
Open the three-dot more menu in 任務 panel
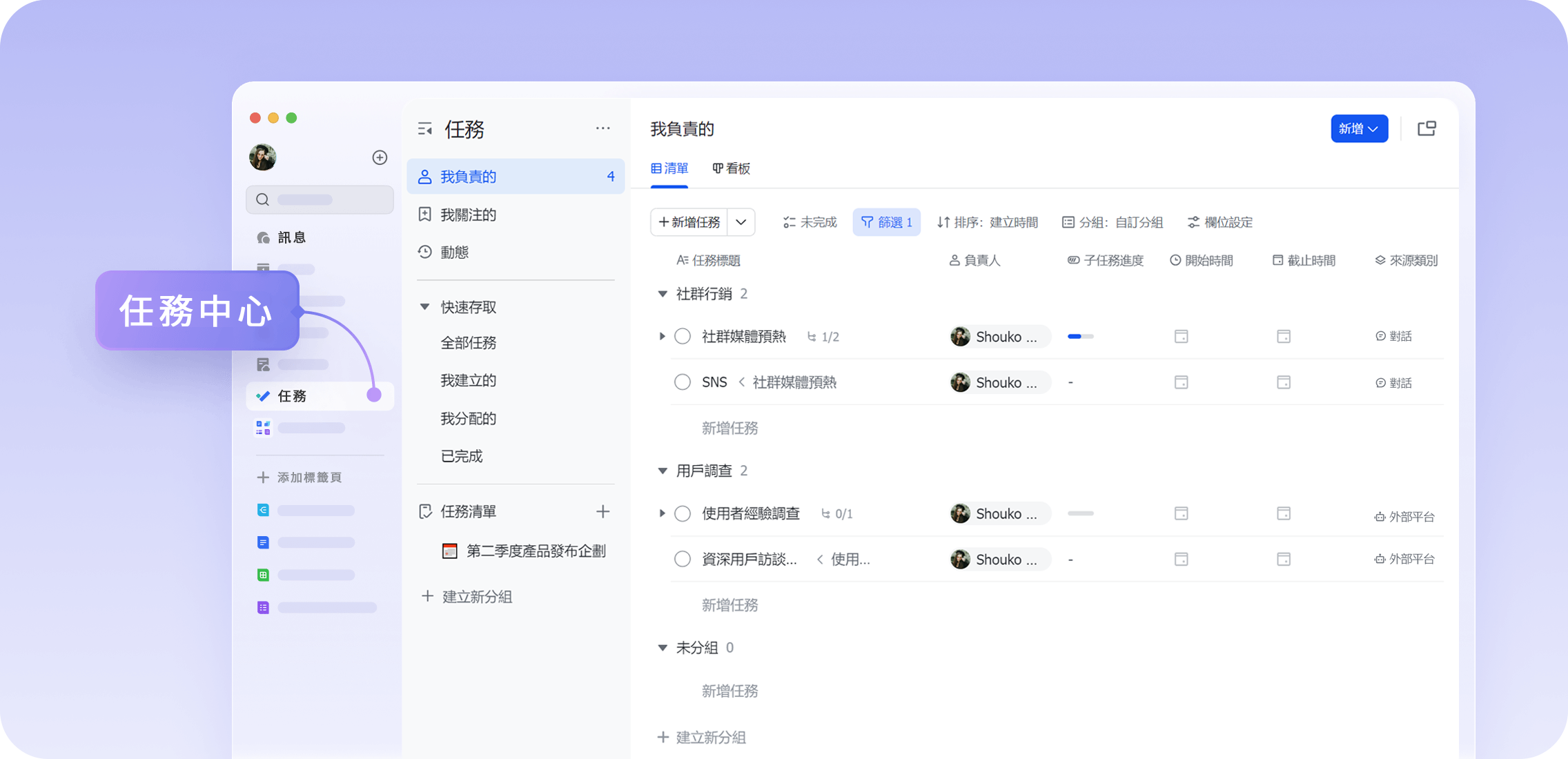click(602, 128)
